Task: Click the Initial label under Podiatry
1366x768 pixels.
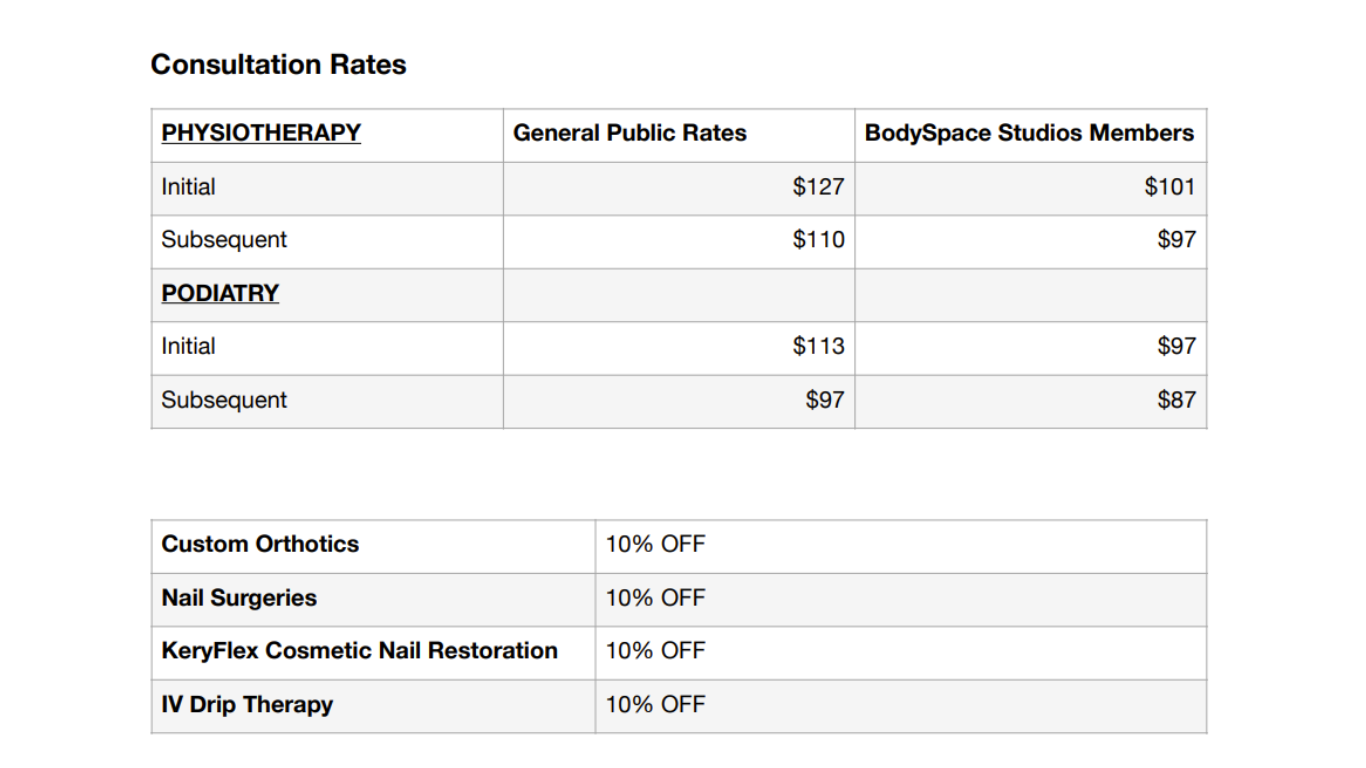Action: 188,346
